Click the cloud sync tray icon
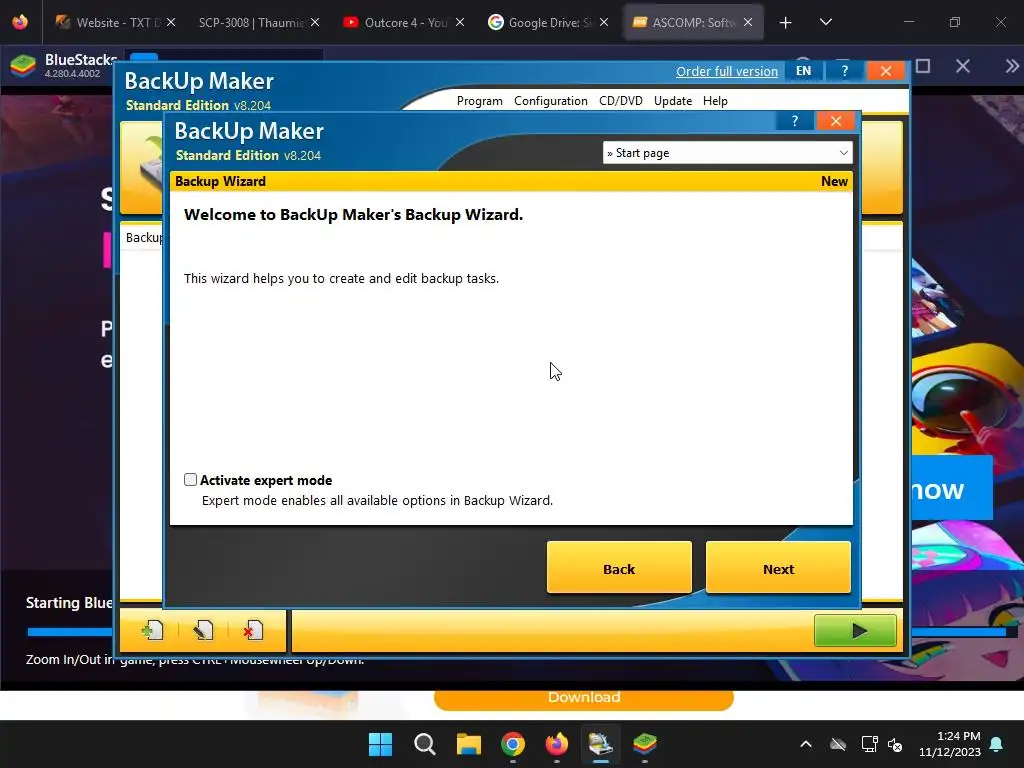This screenshot has width=1024, height=768. coord(838,744)
